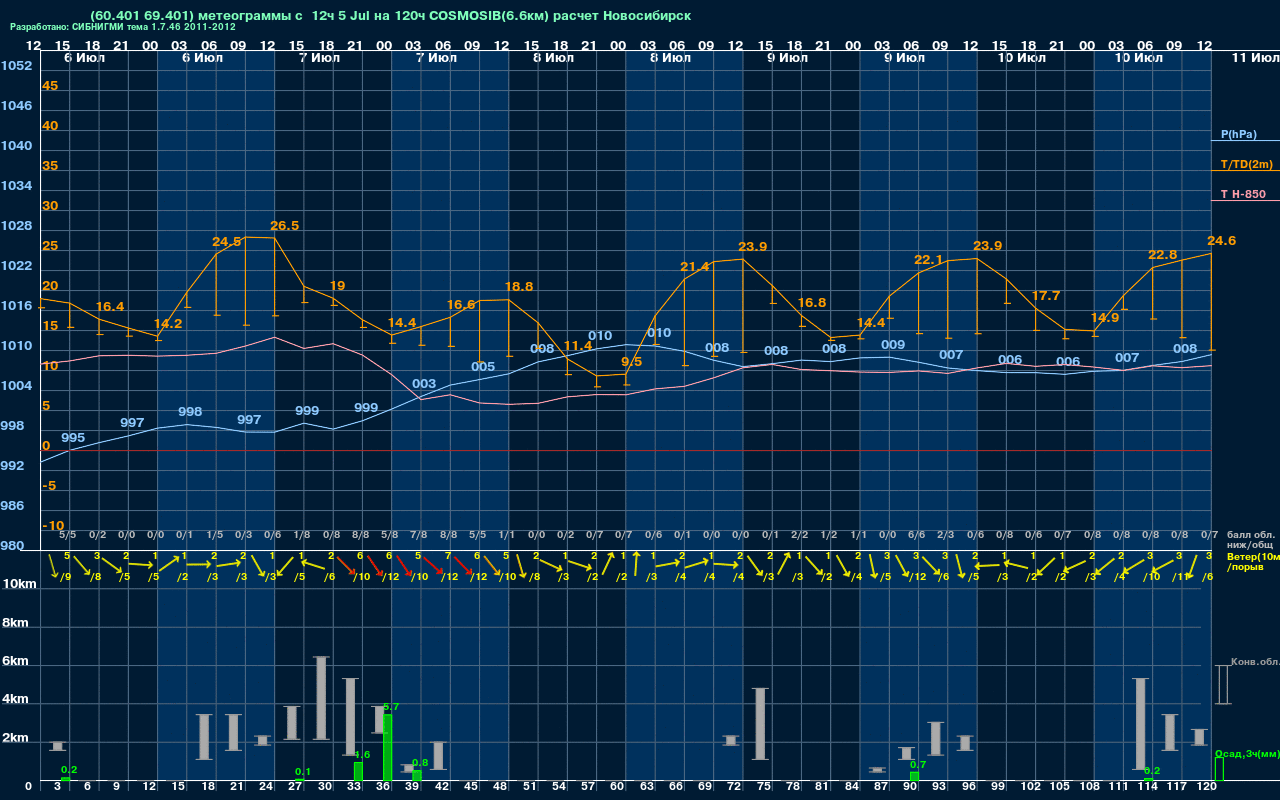Image resolution: width=1280 pixels, height=800 pixels.
Task: Click the green precipitation bar labeled 5.7
Action: pos(387,747)
